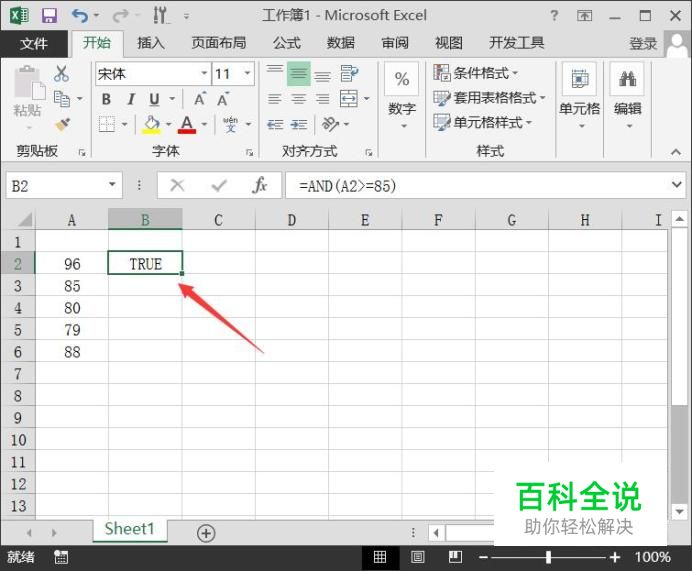Viewport: 692px width, 571px height.
Task: Open the 编辑 Editing binoculars group
Action: pos(627,97)
